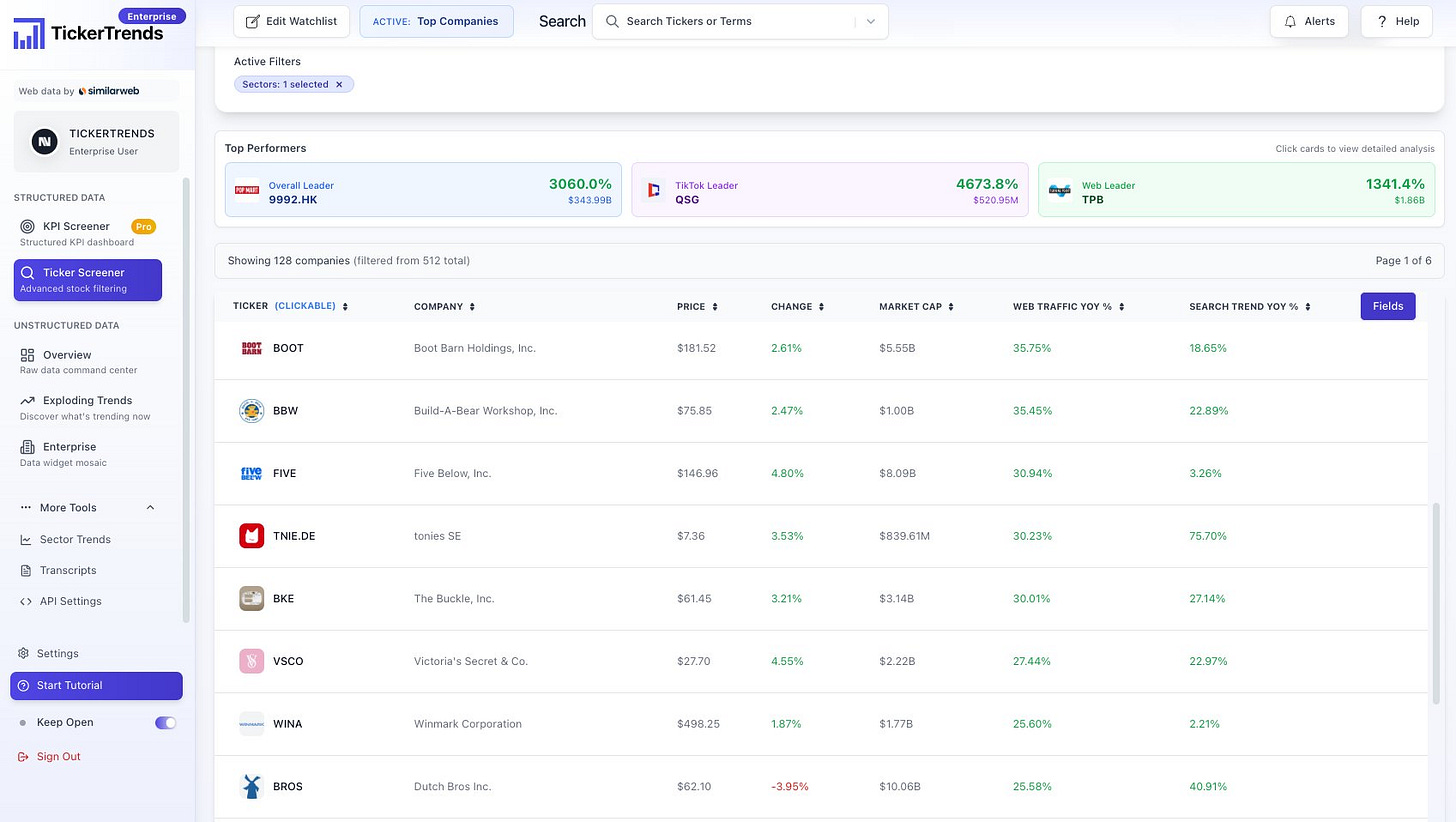Click the API Settings code icon
The height and width of the screenshot is (822, 1456).
pos(26,601)
